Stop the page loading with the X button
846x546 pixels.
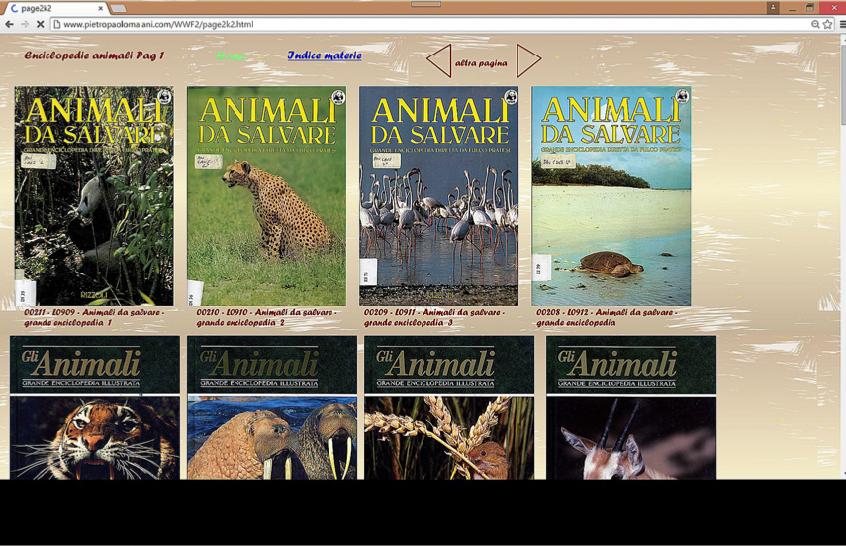point(40,24)
